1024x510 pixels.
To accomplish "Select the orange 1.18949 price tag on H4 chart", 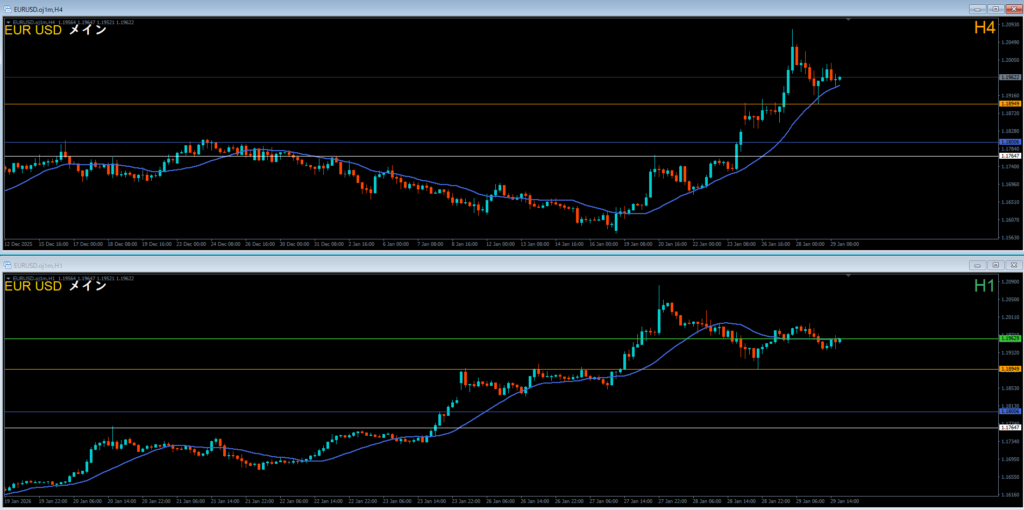I will [1010, 103].
